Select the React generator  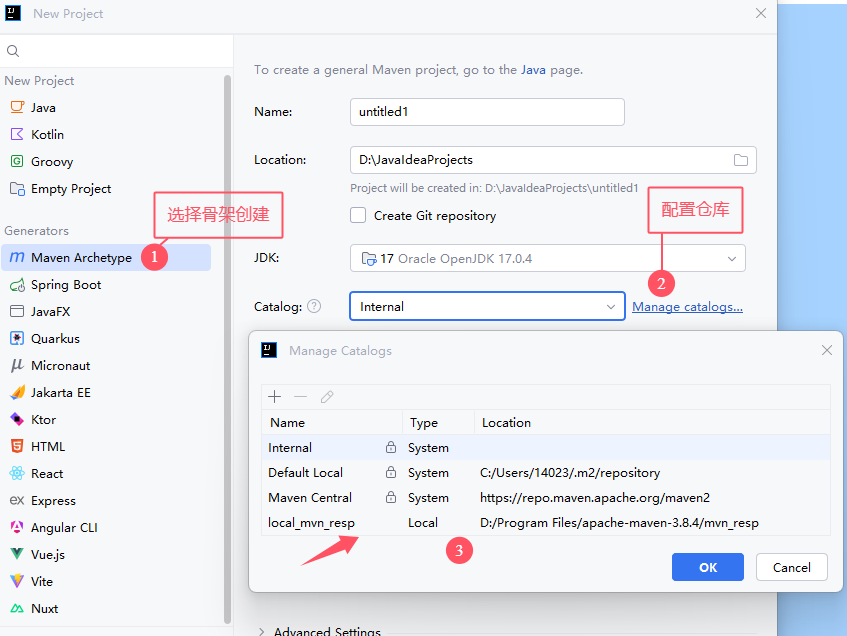(106, 474)
